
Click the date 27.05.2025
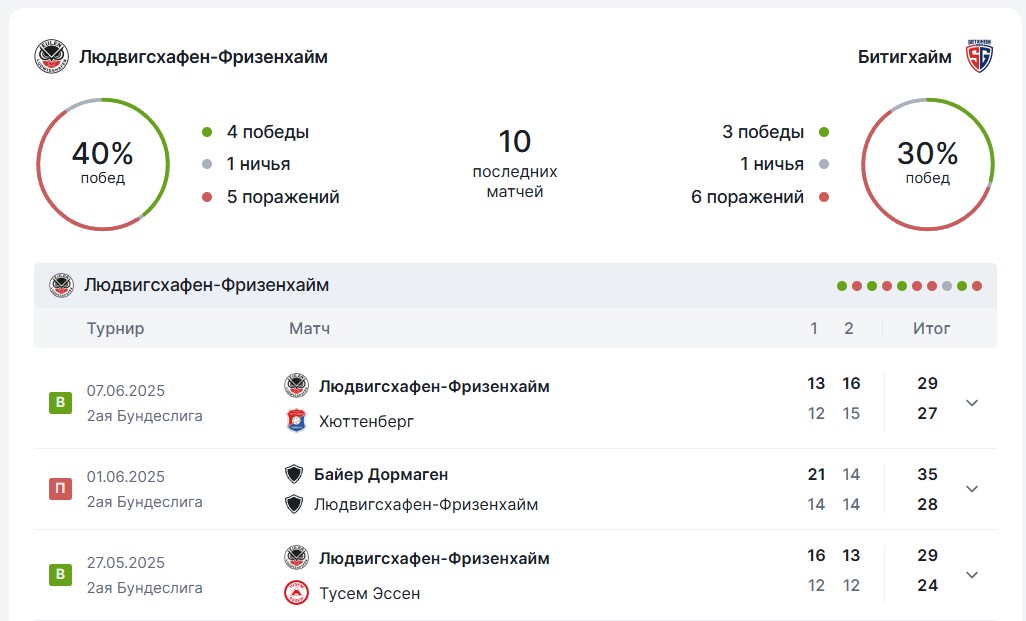click(126, 563)
